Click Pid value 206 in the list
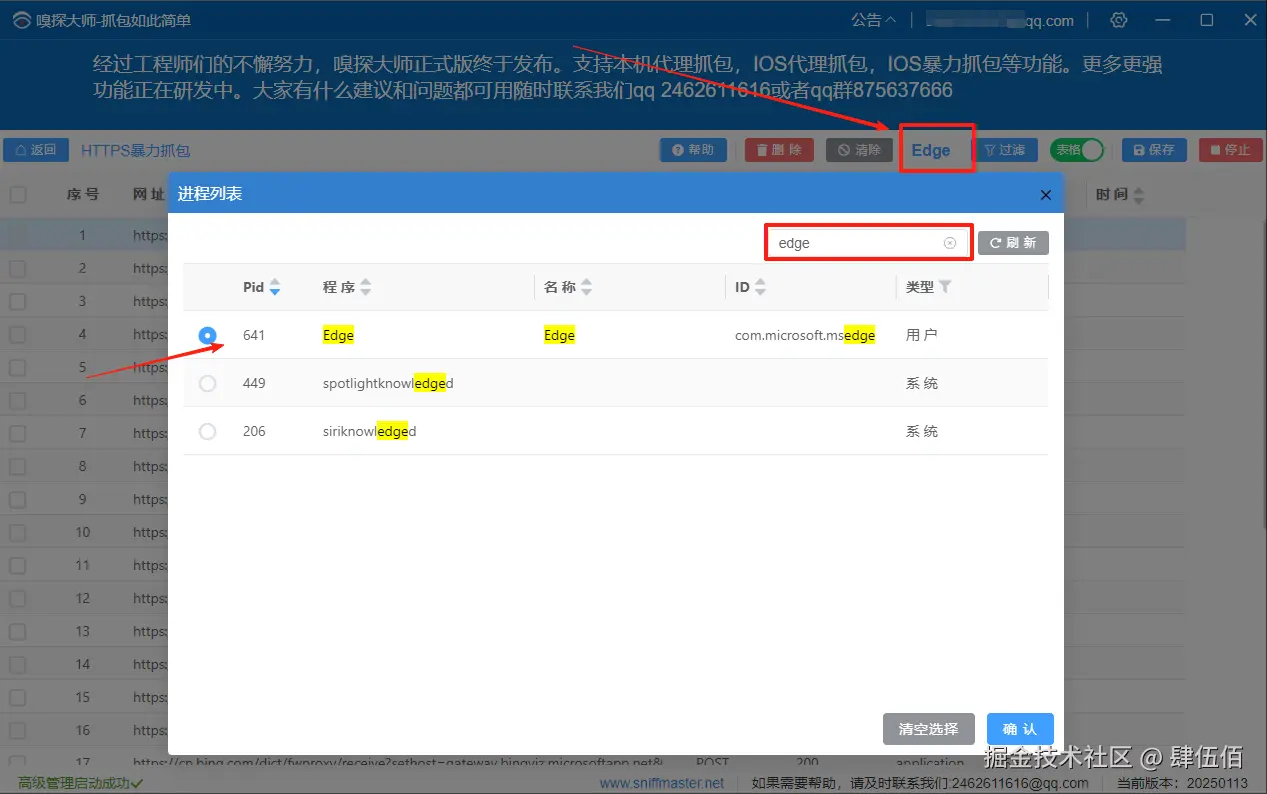1267x794 pixels. pyautogui.click(x=254, y=431)
